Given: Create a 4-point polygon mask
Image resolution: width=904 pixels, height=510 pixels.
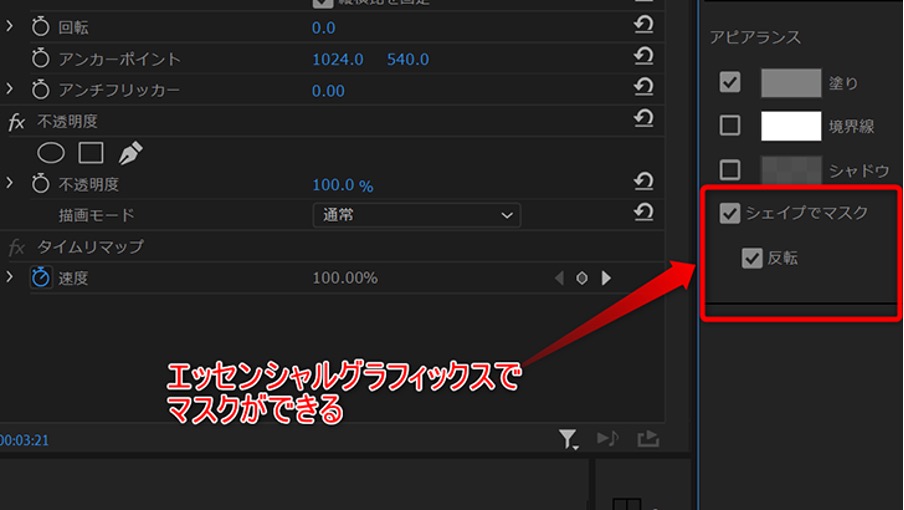Looking at the screenshot, I should pos(91,153).
